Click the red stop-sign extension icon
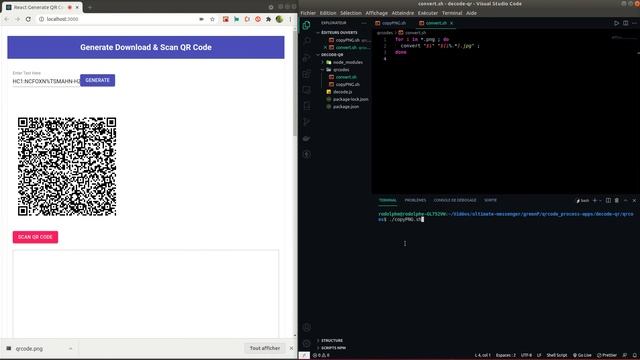Screen dimensions: 640x360 [258, 19]
